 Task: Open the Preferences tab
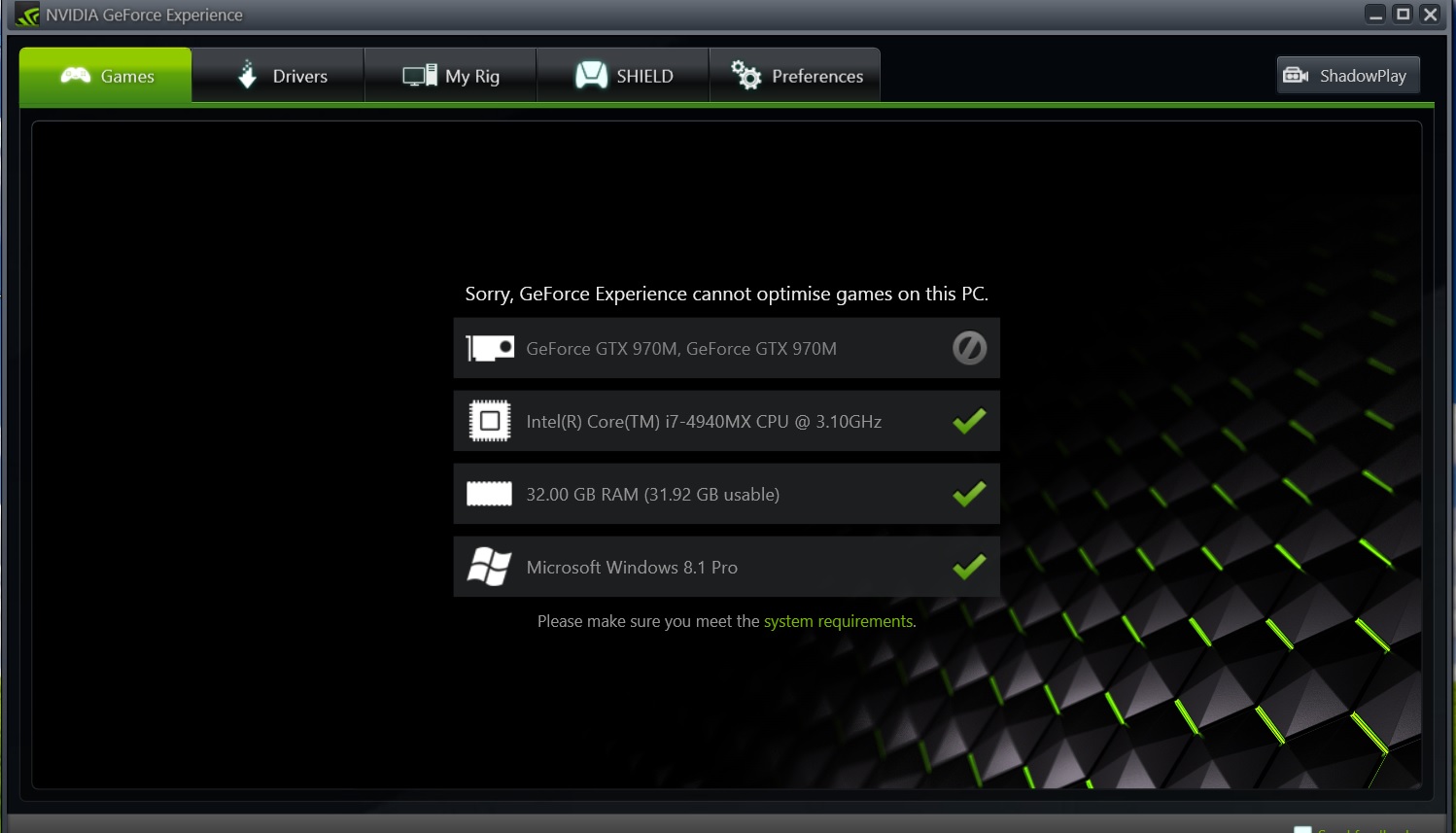tap(795, 75)
